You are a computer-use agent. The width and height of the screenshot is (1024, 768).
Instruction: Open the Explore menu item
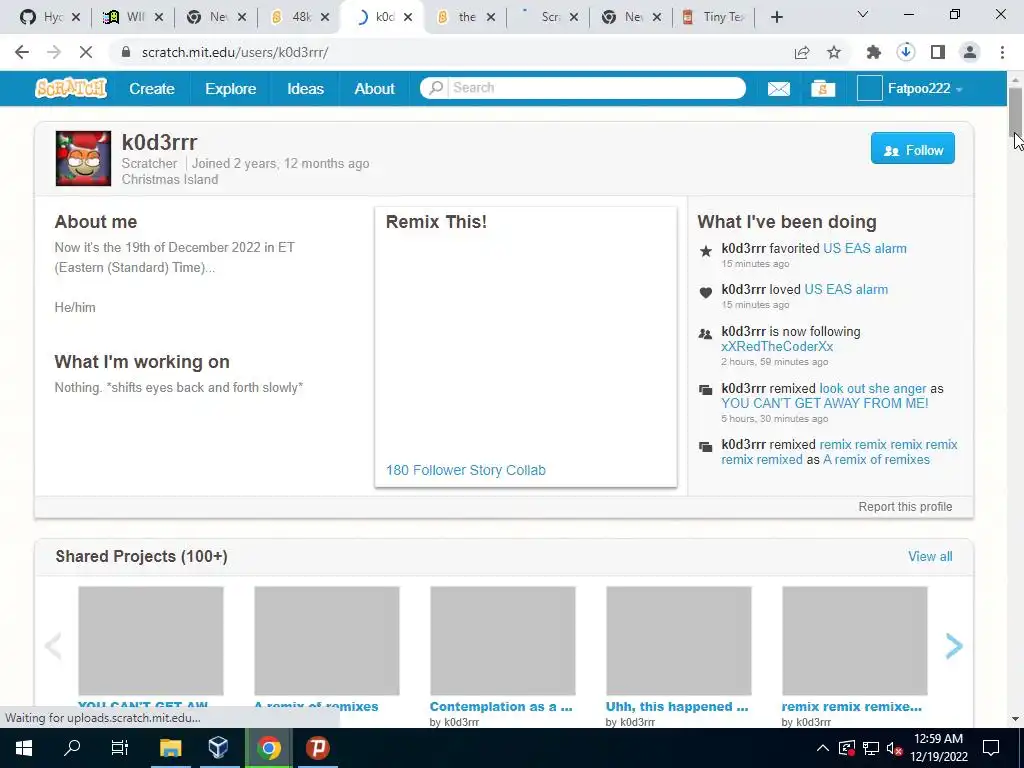tap(231, 89)
